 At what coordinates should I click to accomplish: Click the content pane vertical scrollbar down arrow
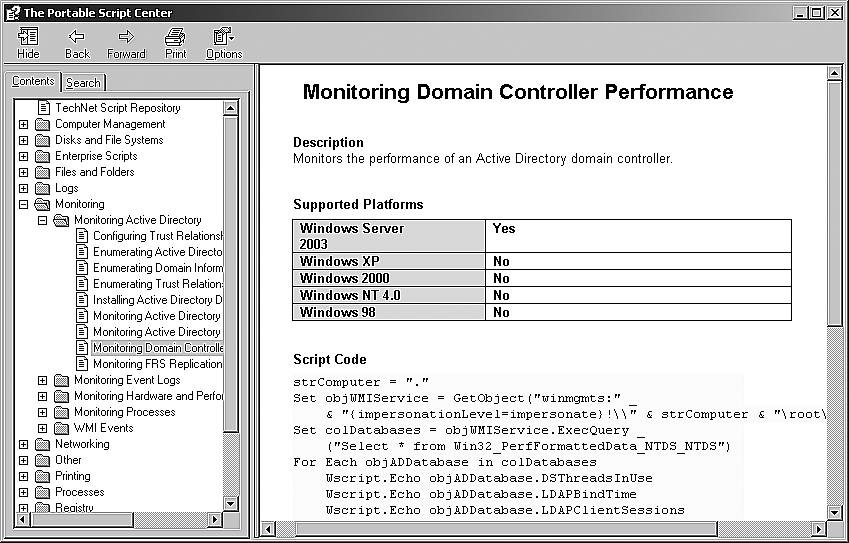(x=836, y=509)
